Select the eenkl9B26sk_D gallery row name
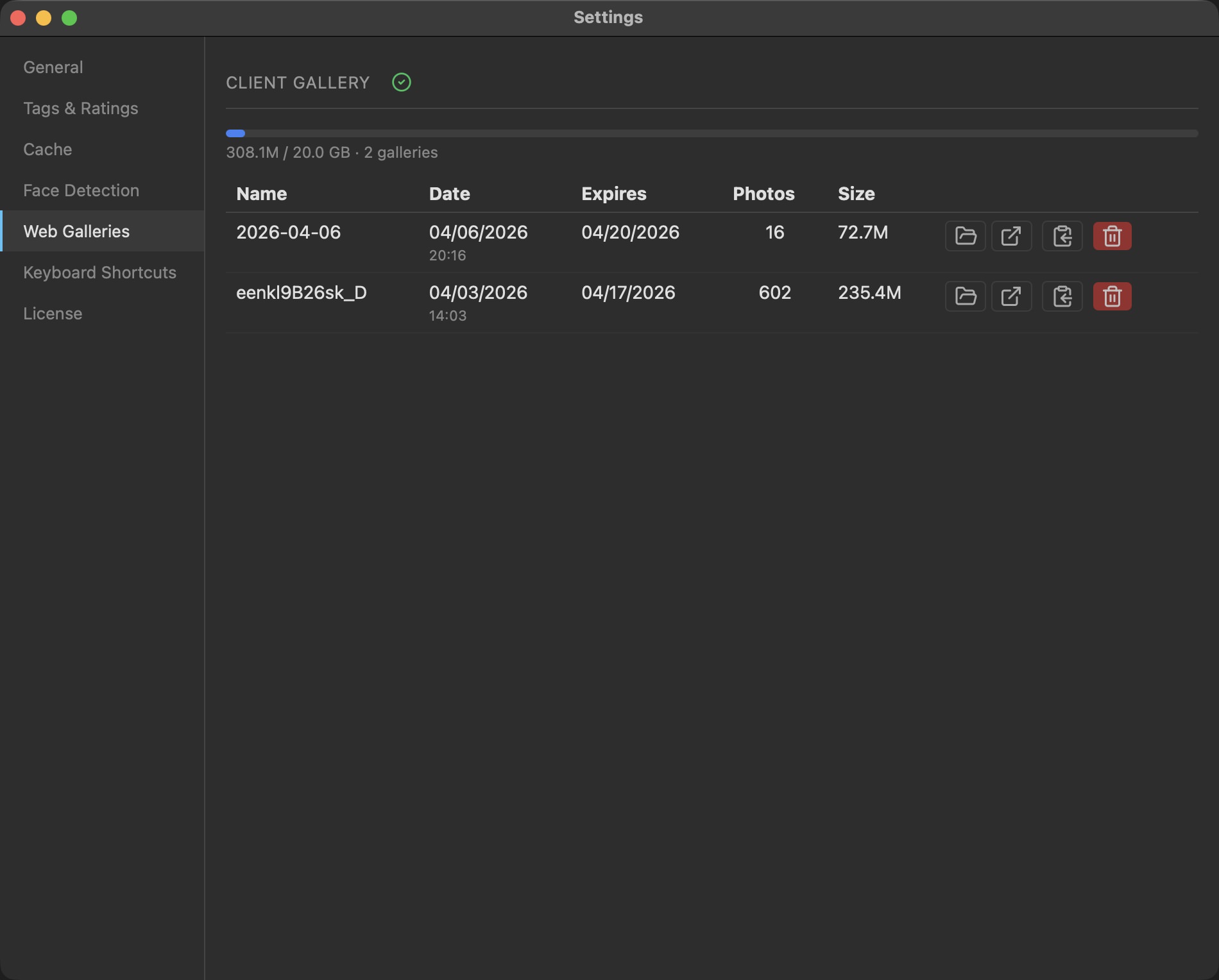This screenshot has width=1219, height=980. [301, 292]
